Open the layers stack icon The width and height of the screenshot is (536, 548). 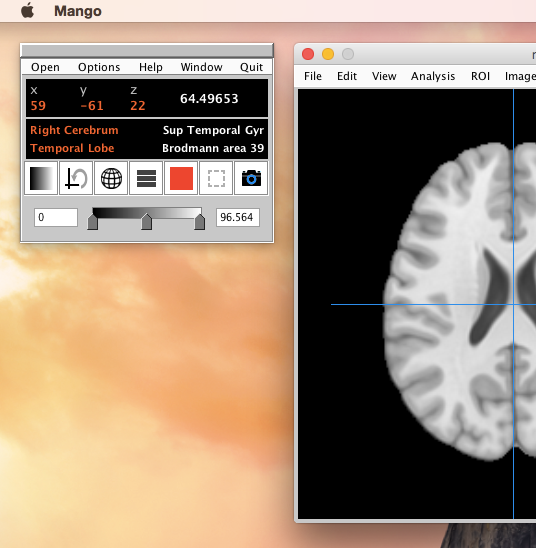(x=146, y=178)
